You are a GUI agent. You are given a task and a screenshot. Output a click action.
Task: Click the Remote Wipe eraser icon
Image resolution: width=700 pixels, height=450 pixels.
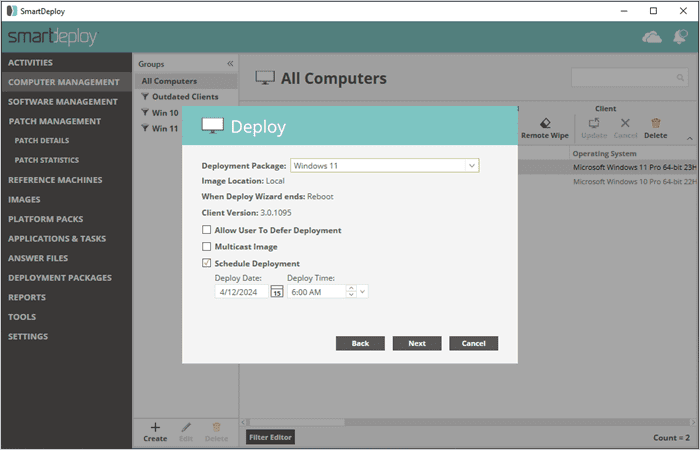tap(545, 123)
